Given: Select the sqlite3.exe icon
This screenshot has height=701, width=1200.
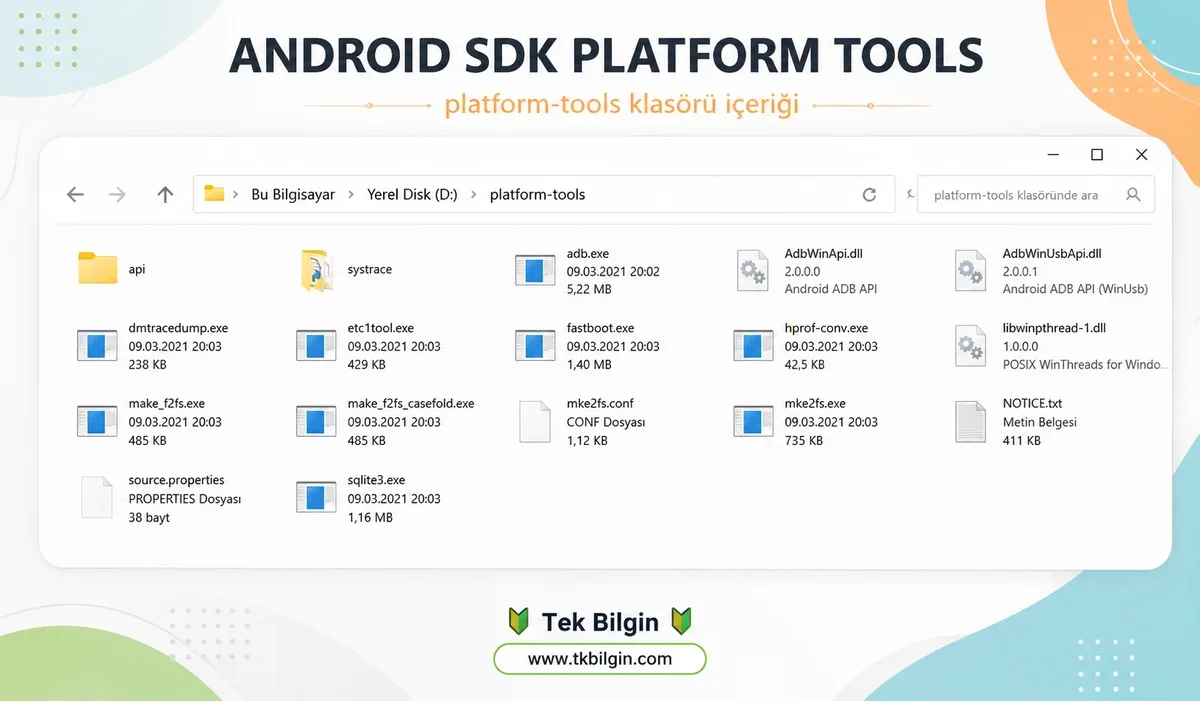Looking at the screenshot, I should 316,497.
